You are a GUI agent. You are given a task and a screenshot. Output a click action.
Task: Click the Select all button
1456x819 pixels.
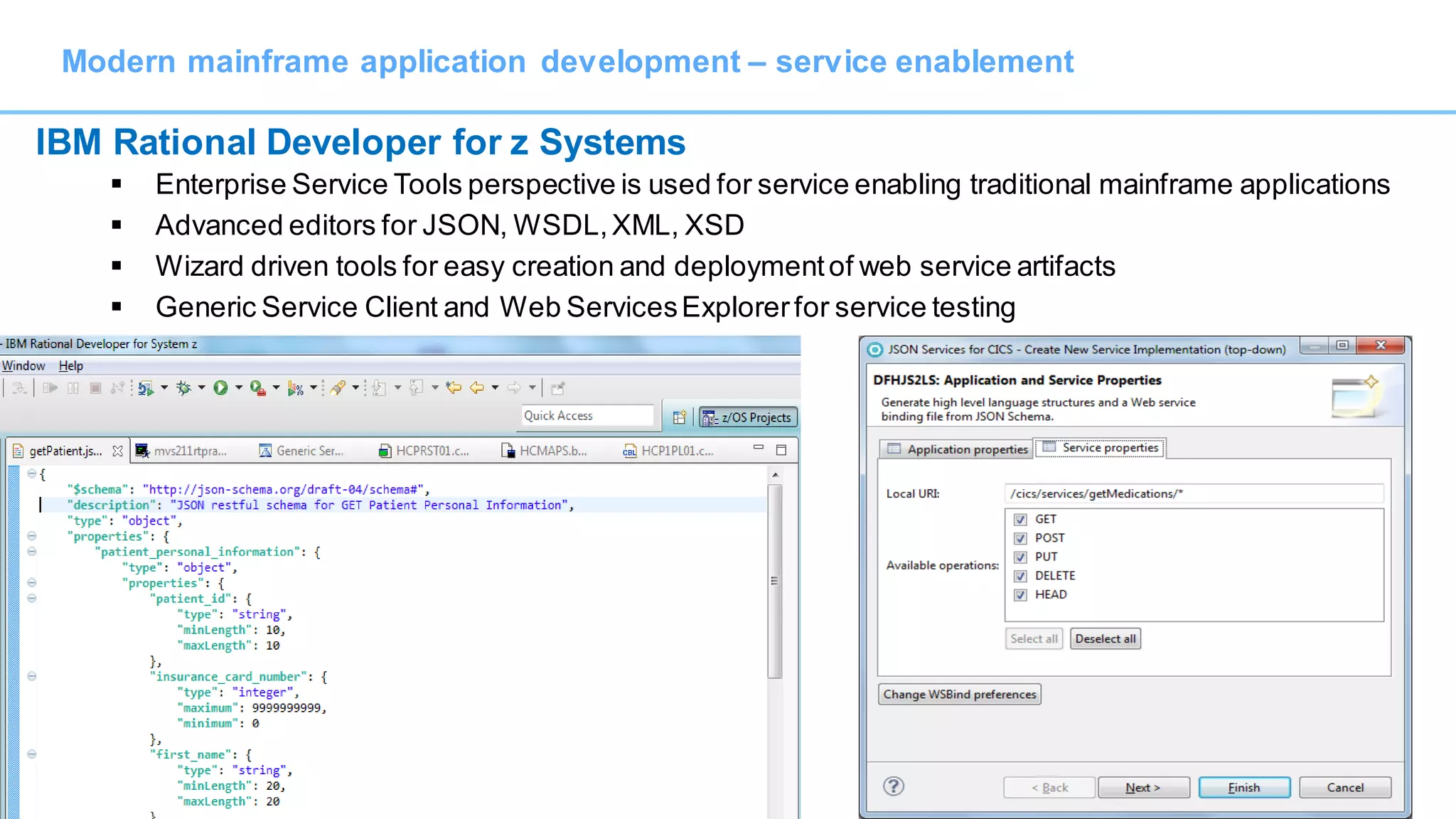[x=1034, y=639]
